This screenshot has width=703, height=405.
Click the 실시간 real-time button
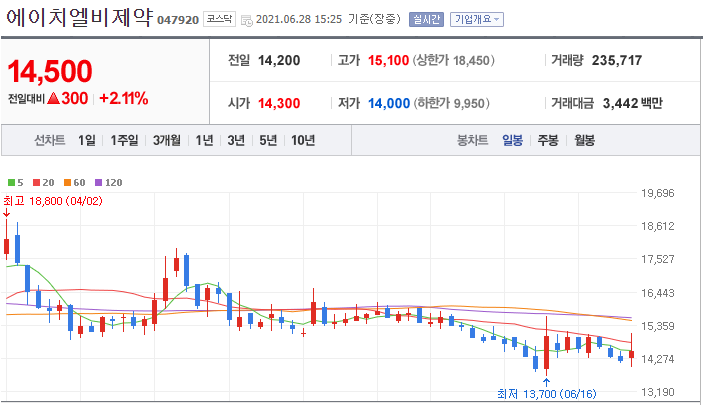coord(426,19)
